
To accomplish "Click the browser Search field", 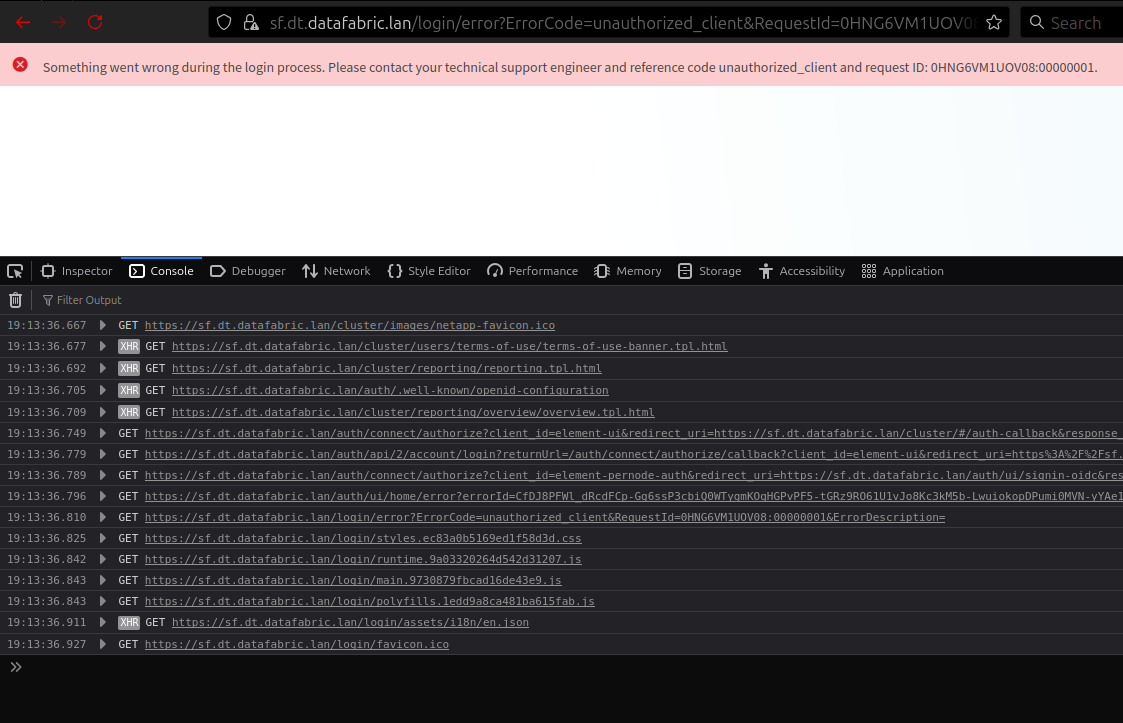I will click(1074, 22).
